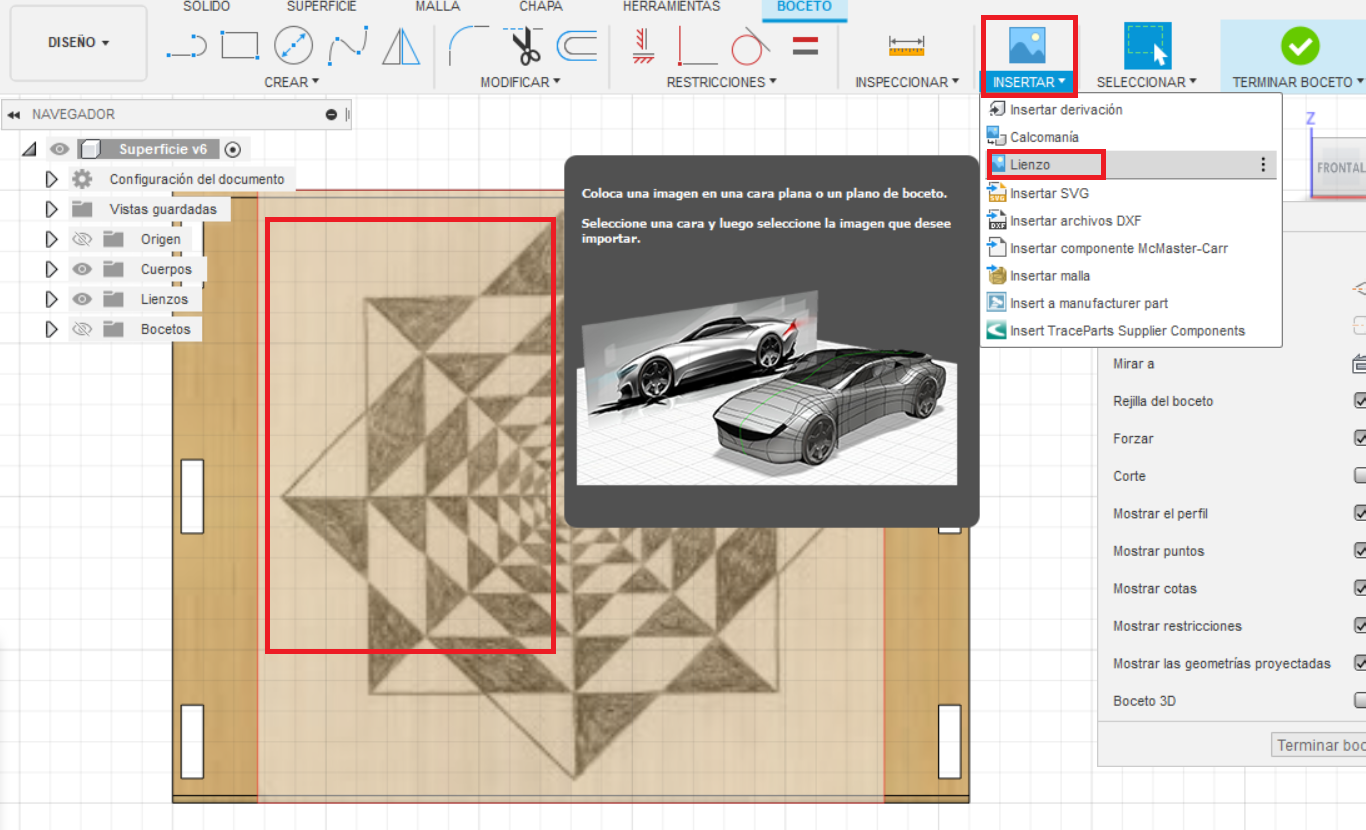Viewport: 1366px width, 830px height.
Task: Click the Vistas guardadas folder icon
Action: click(82, 209)
